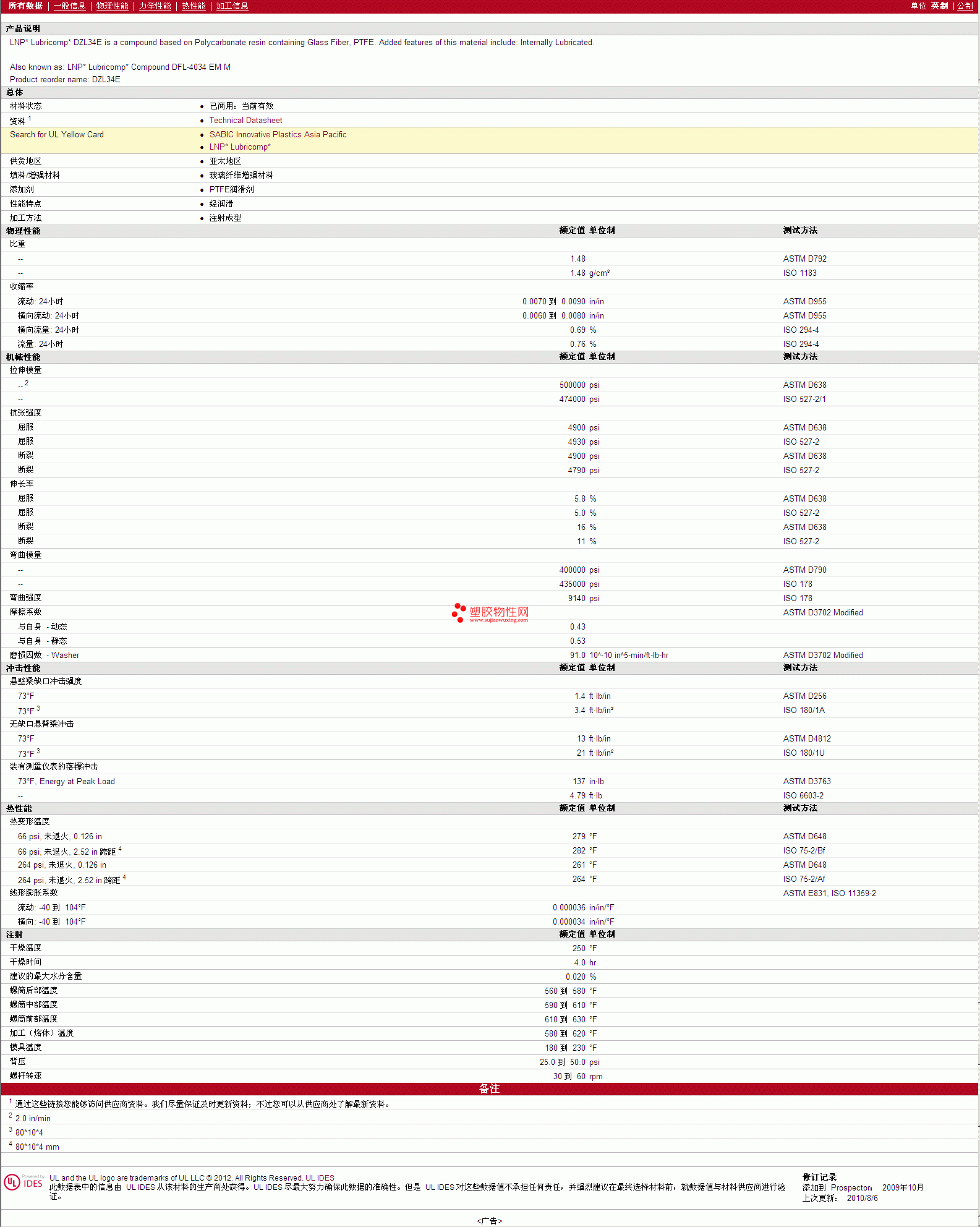Click the 加工（熔体）温度 row label
980x1227 pixels.
coord(41,1033)
